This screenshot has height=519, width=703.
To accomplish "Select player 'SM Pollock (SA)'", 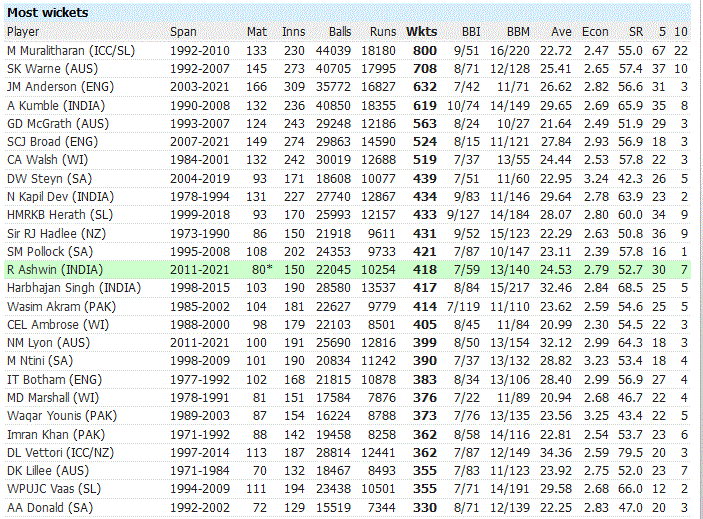I will (50, 252).
